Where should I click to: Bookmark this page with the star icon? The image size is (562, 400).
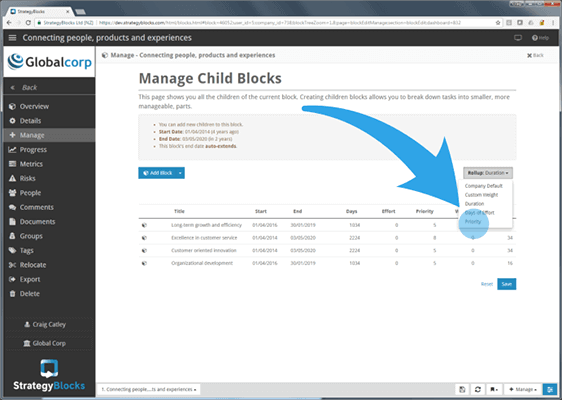498,23
